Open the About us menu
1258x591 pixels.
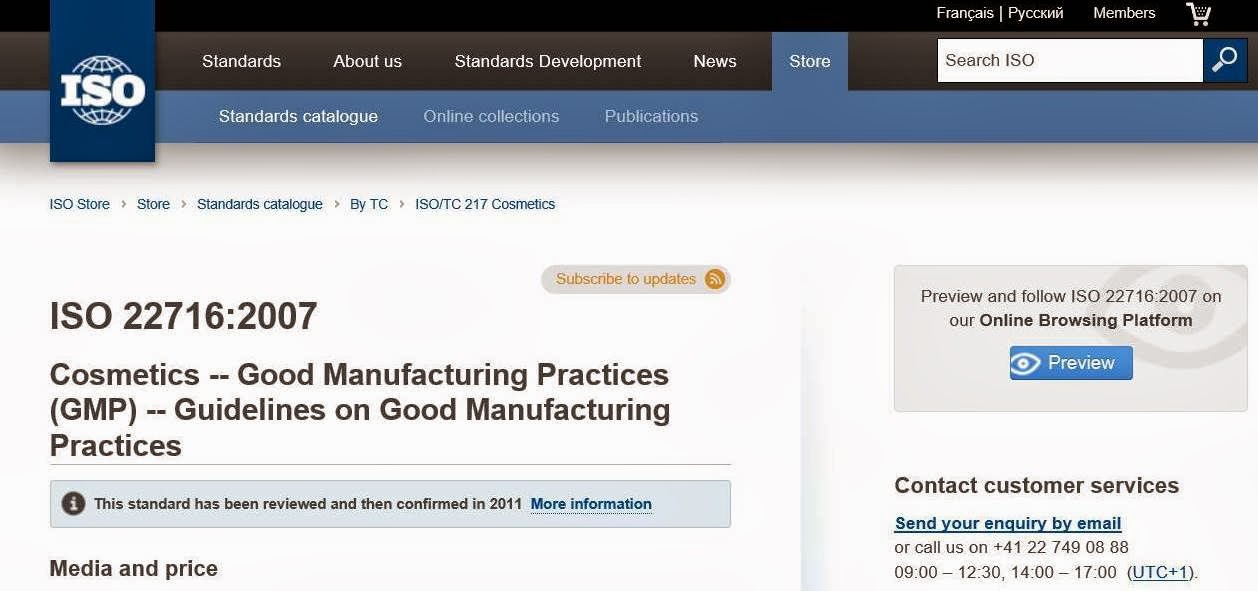point(367,61)
